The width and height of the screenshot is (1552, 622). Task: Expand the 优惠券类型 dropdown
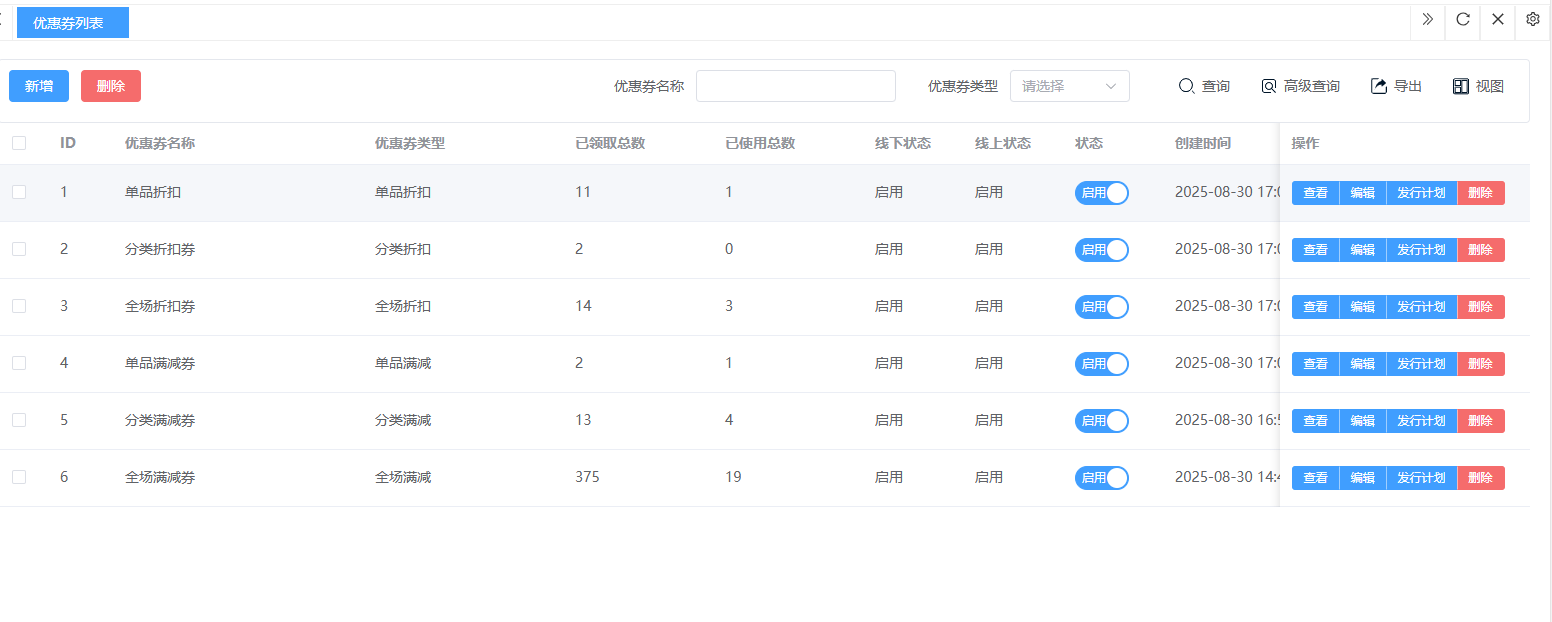[x=1069, y=86]
